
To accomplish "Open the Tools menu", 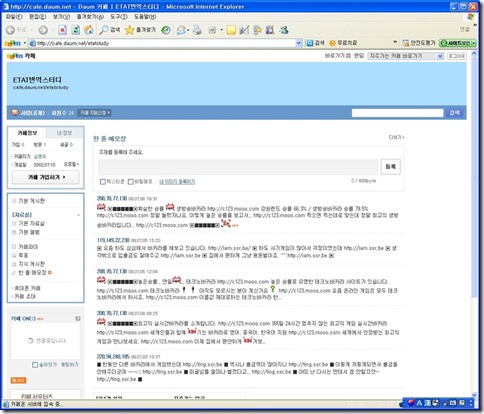I will coord(119,16).
